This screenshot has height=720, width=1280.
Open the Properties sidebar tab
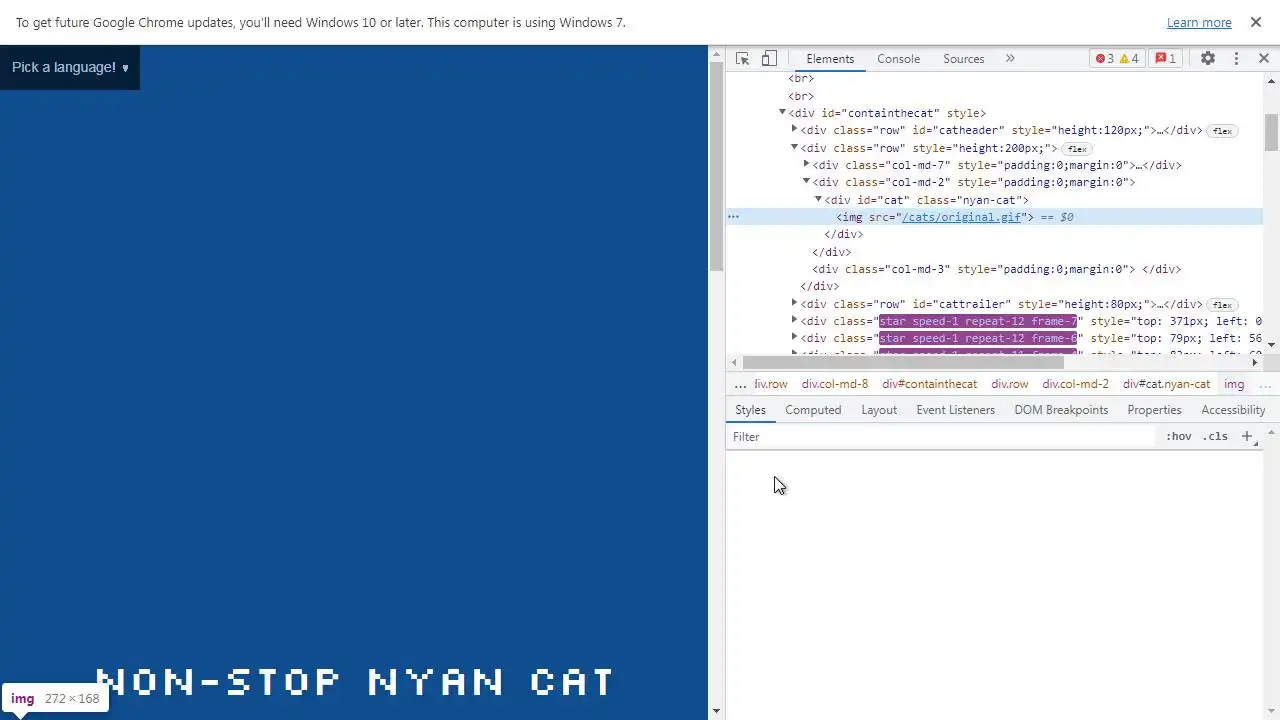(x=1154, y=410)
